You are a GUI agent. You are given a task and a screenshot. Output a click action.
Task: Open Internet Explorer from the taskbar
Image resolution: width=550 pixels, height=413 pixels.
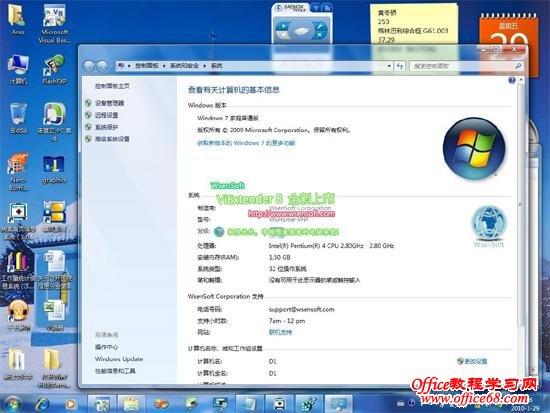click(42, 404)
